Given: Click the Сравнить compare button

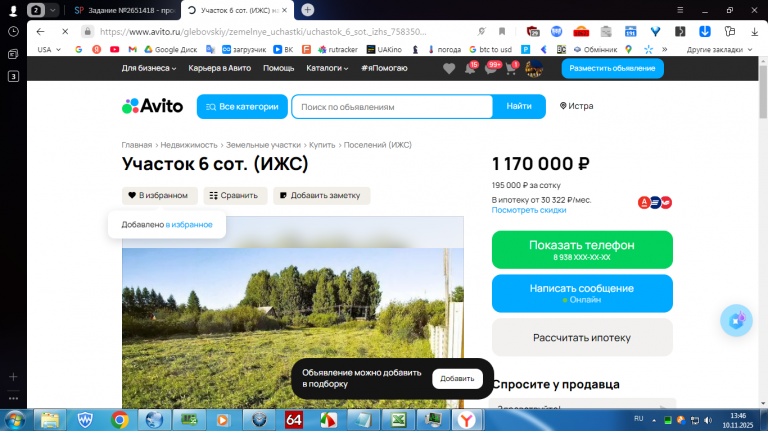Looking at the screenshot, I should (x=235, y=195).
